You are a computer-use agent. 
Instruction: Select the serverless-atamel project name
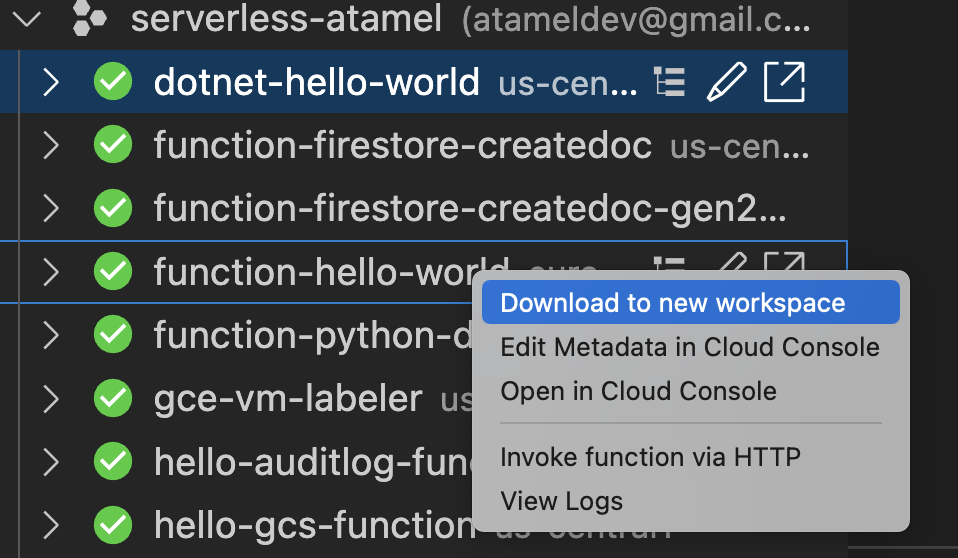click(x=286, y=18)
